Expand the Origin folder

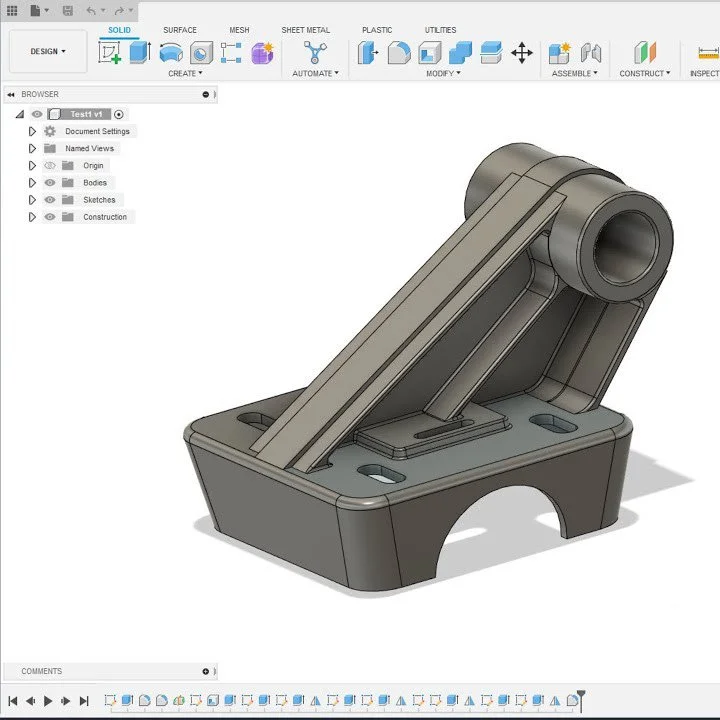pos(32,165)
